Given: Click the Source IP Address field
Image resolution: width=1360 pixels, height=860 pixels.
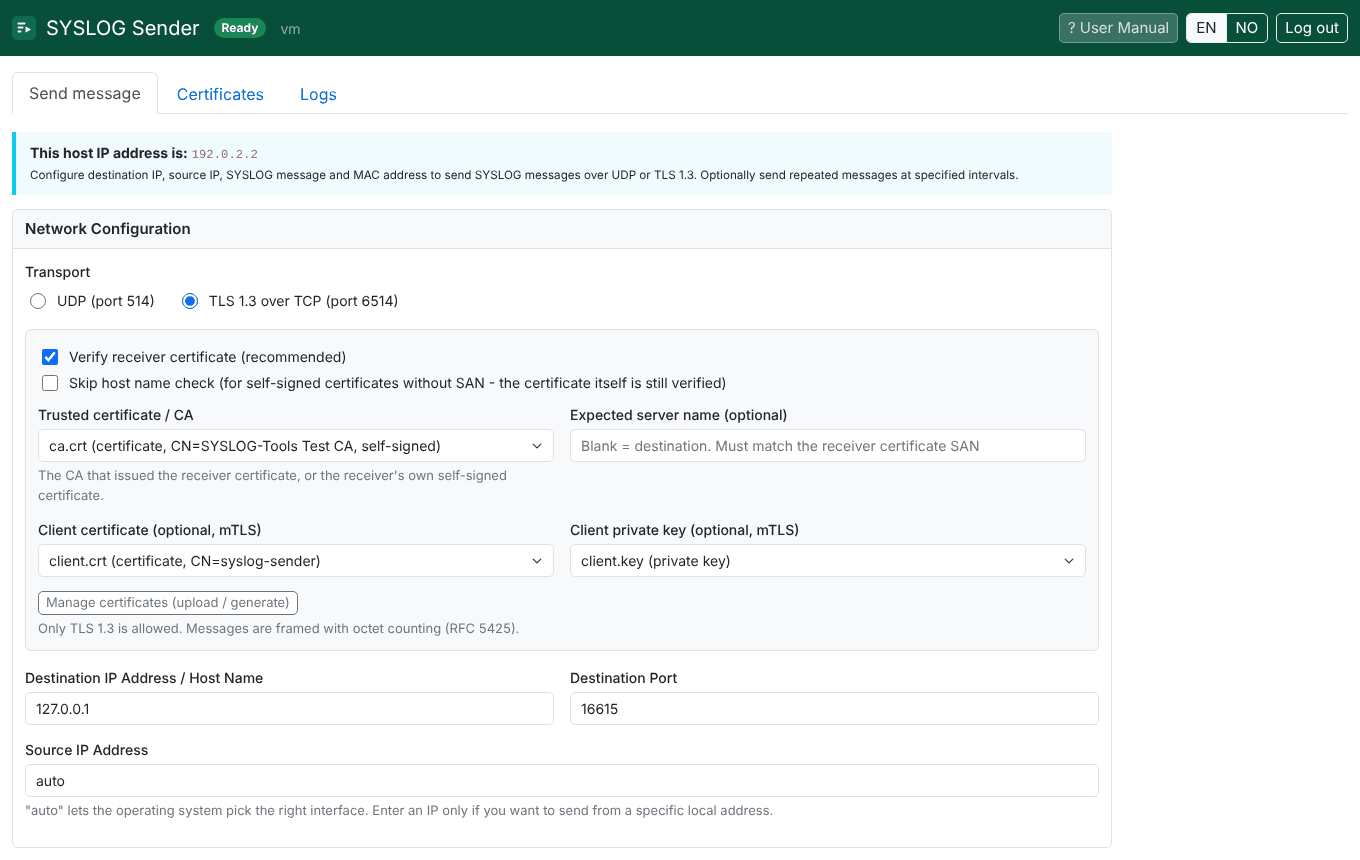Looking at the screenshot, I should pos(562,781).
